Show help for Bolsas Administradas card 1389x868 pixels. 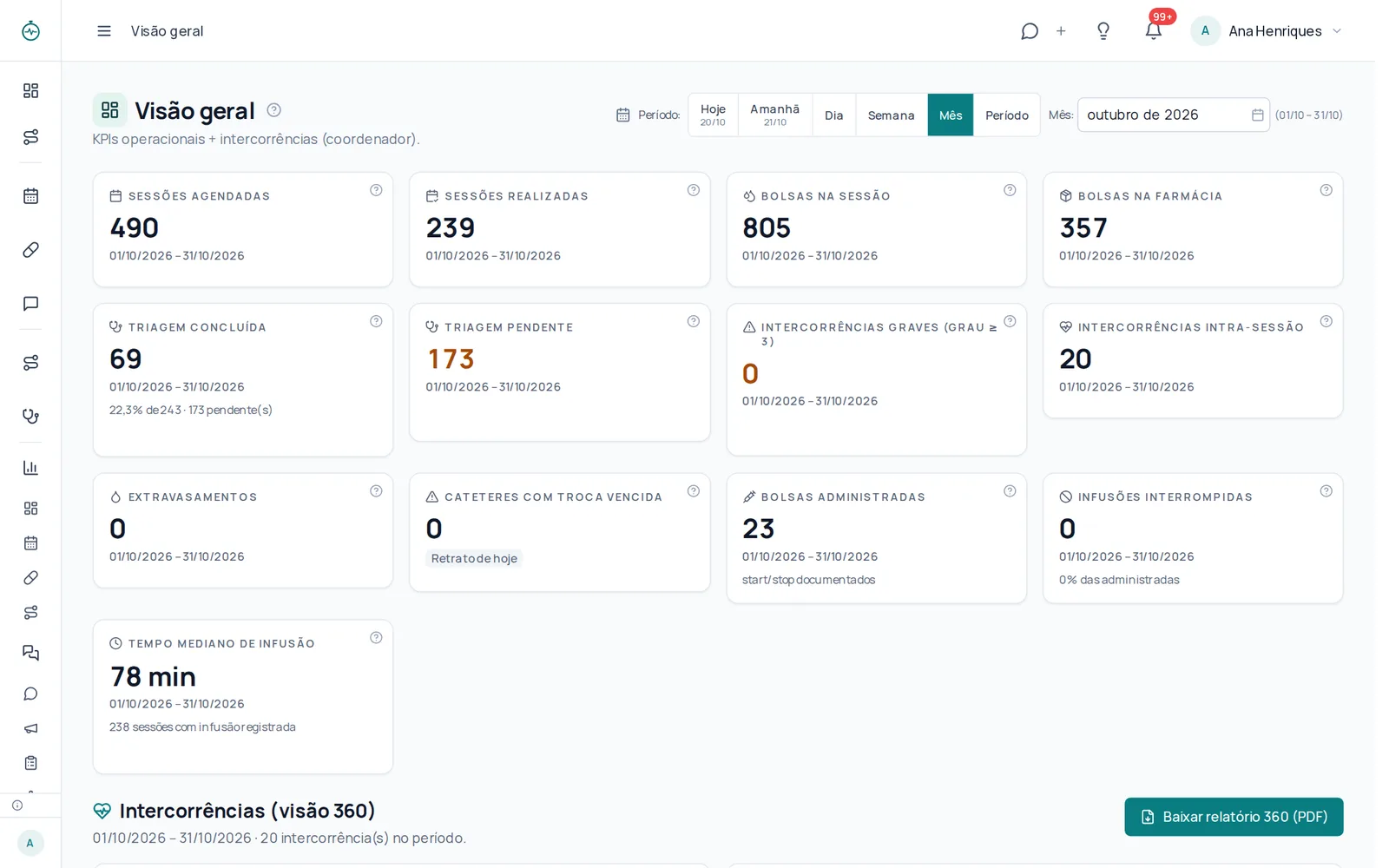1010,491
